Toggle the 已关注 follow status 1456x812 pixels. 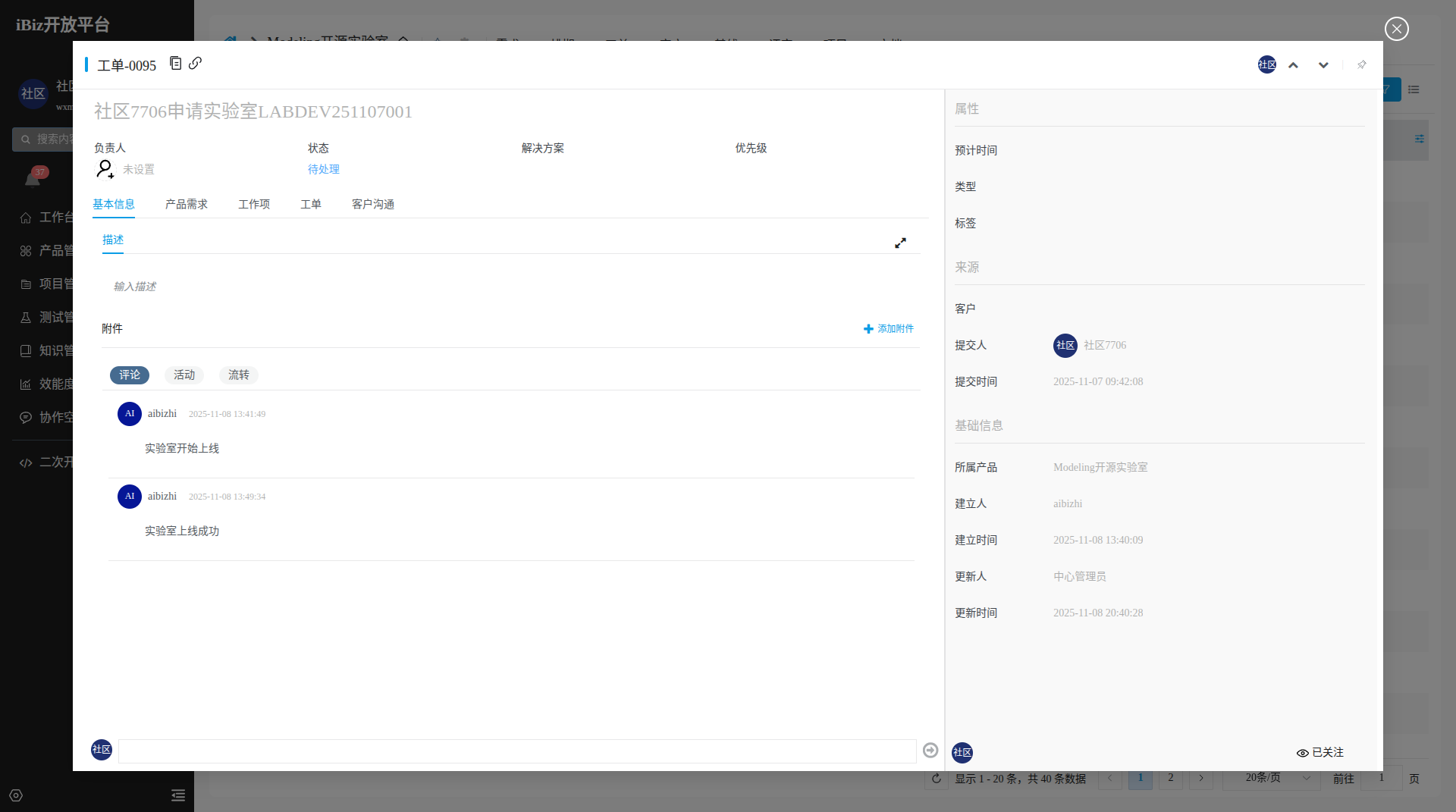click(x=1320, y=753)
